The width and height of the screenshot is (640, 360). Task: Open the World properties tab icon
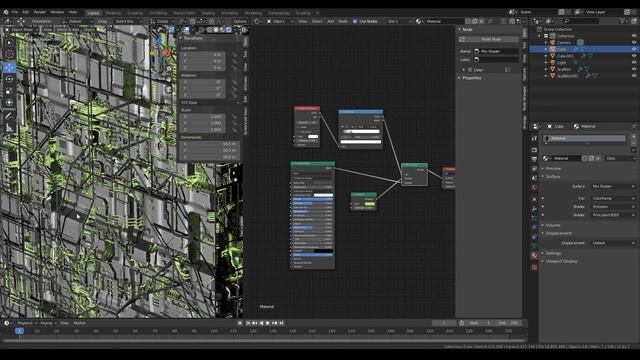pos(534,187)
